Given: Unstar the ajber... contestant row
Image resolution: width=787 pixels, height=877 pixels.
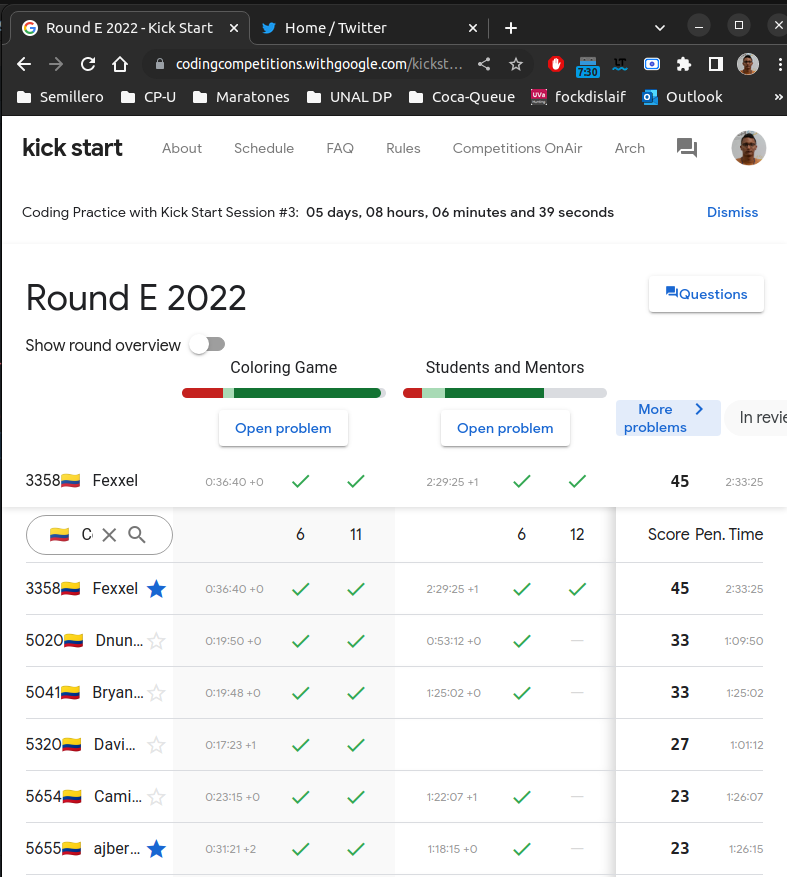Looking at the screenshot, I should (x=157, y=849).
